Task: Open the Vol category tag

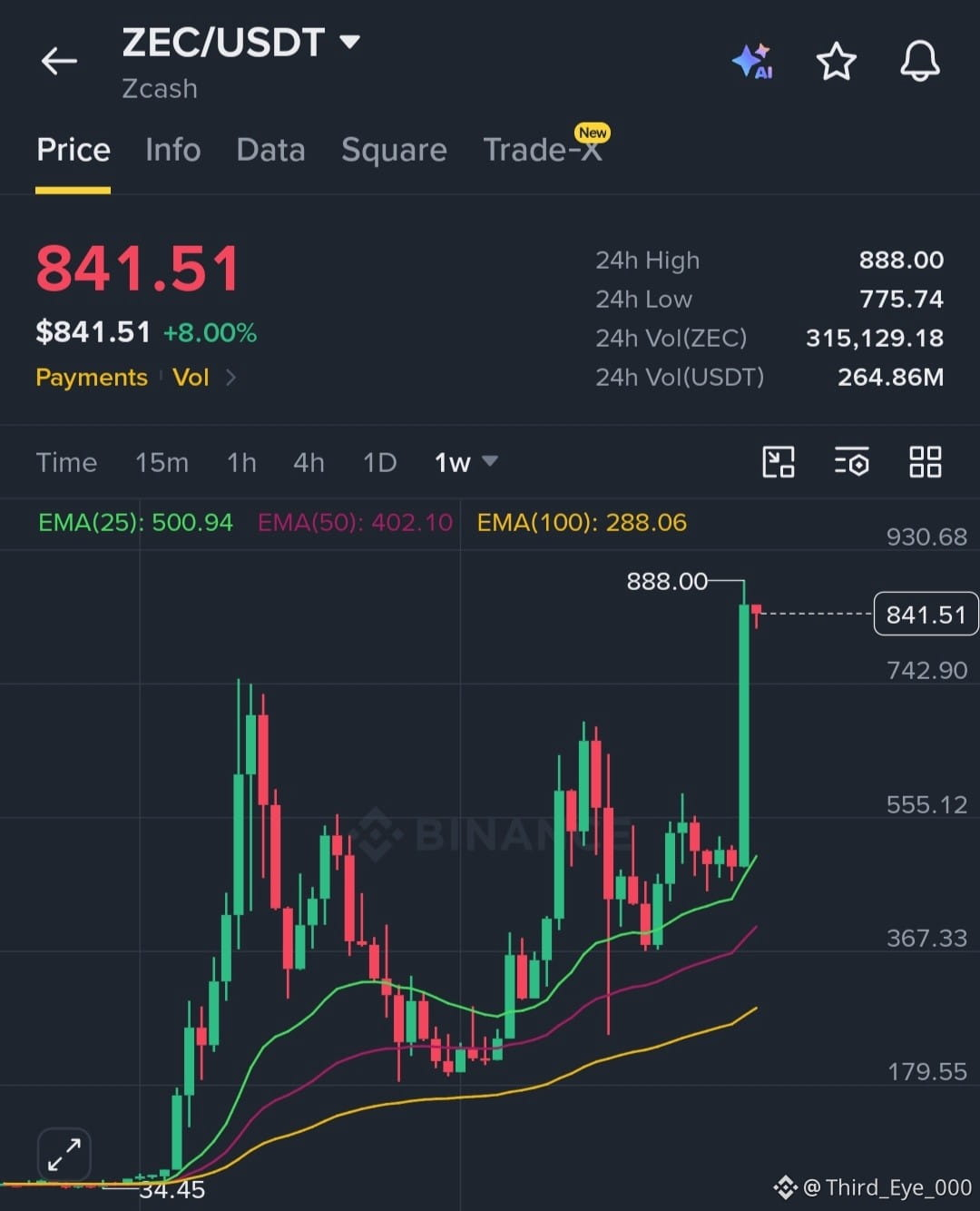Action: point(191,377)
